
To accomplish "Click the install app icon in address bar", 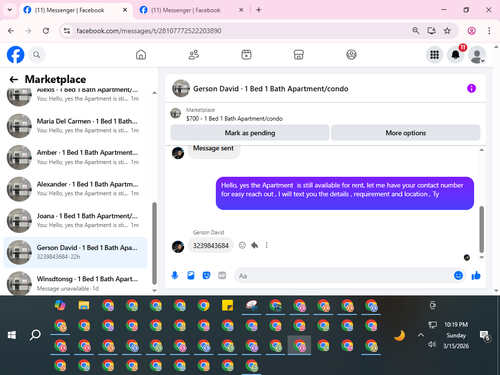I will (x=432, y=31).
